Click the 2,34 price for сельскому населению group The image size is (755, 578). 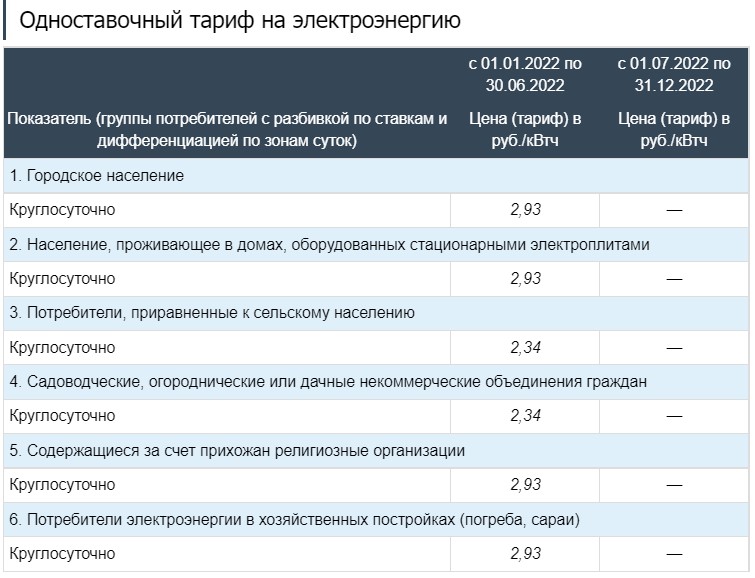click(525, 348)
